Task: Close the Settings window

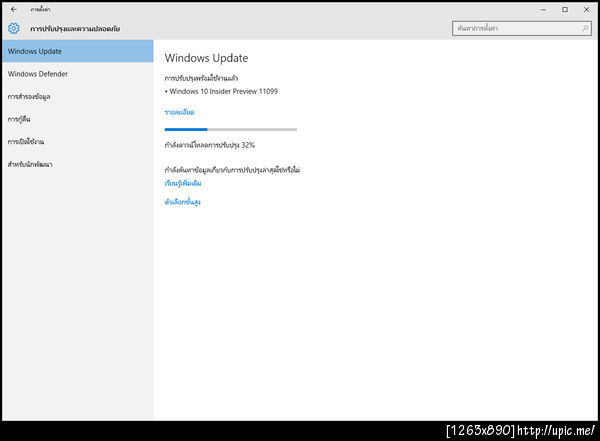Action: point(586,10)
